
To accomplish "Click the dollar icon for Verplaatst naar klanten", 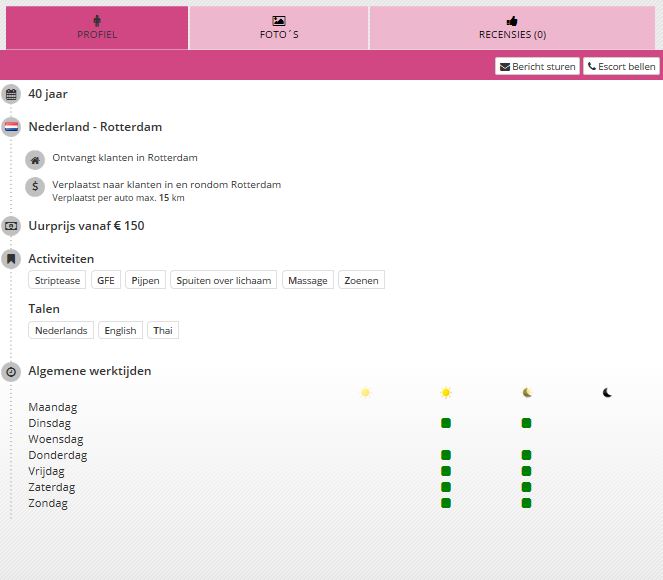I will tap(35, 186).
